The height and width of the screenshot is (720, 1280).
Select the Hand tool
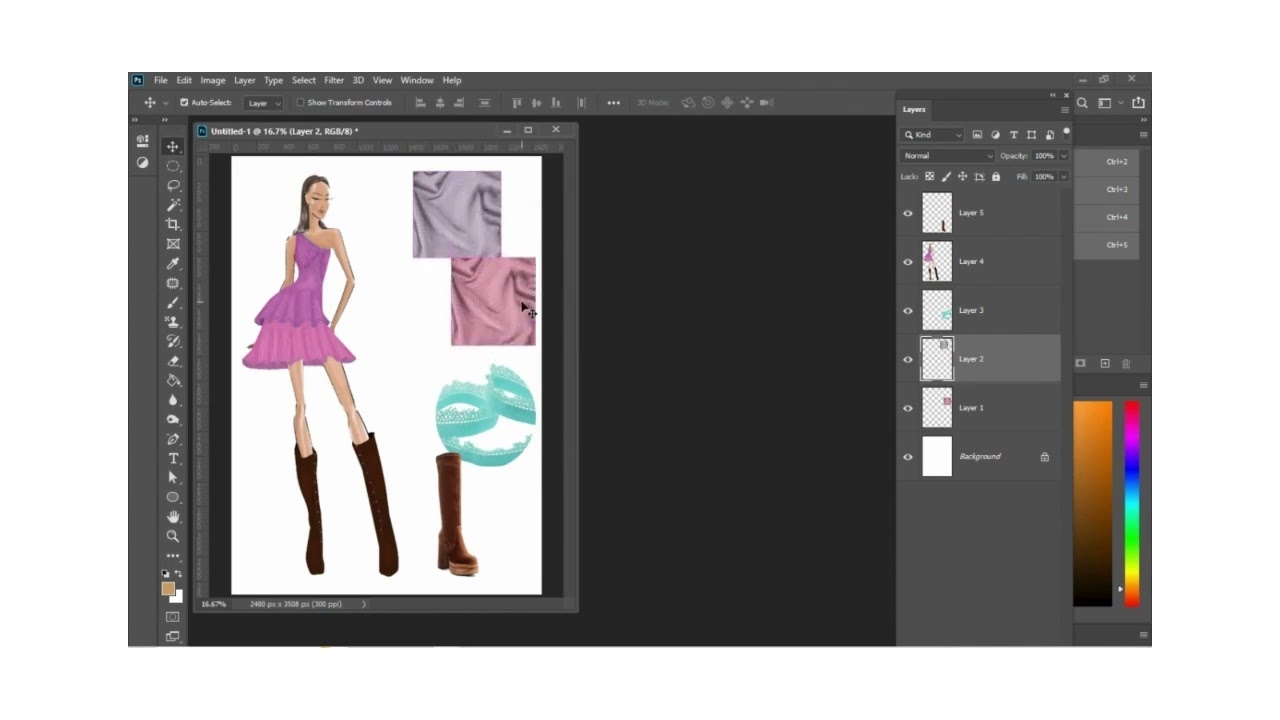173,517
